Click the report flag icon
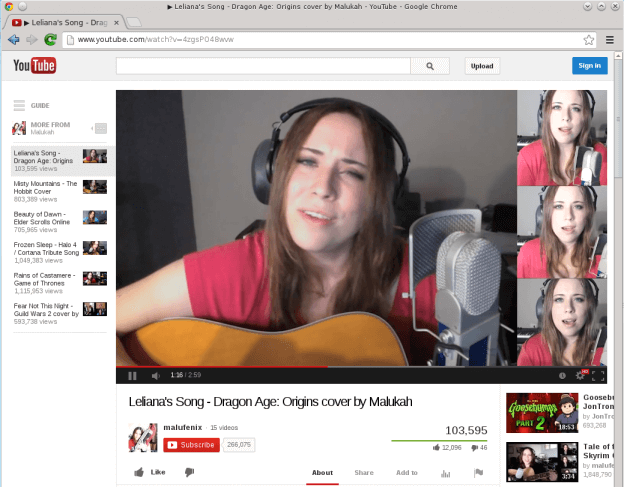The image size is (624, 487). [478, 473]
